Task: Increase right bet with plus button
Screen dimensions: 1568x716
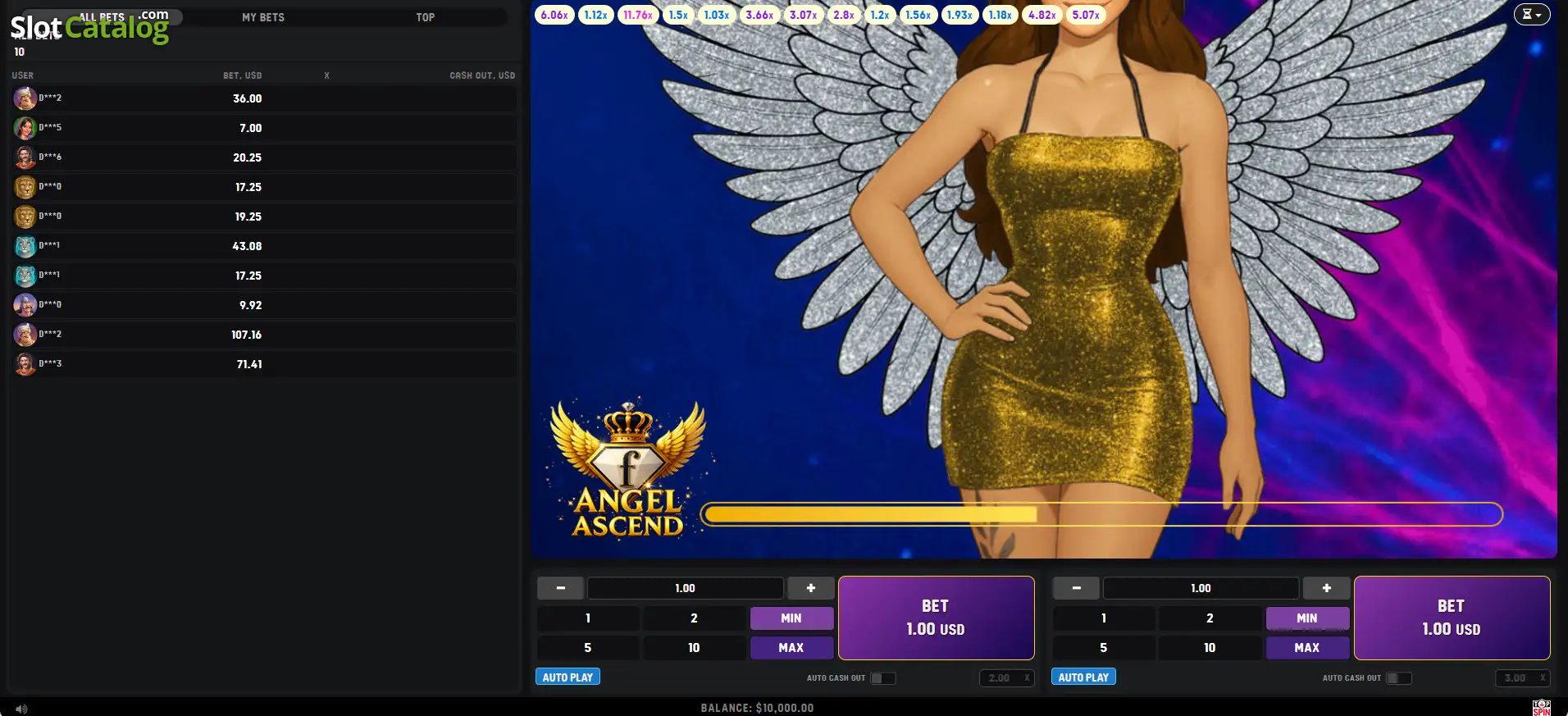Action: (1326, 588)
